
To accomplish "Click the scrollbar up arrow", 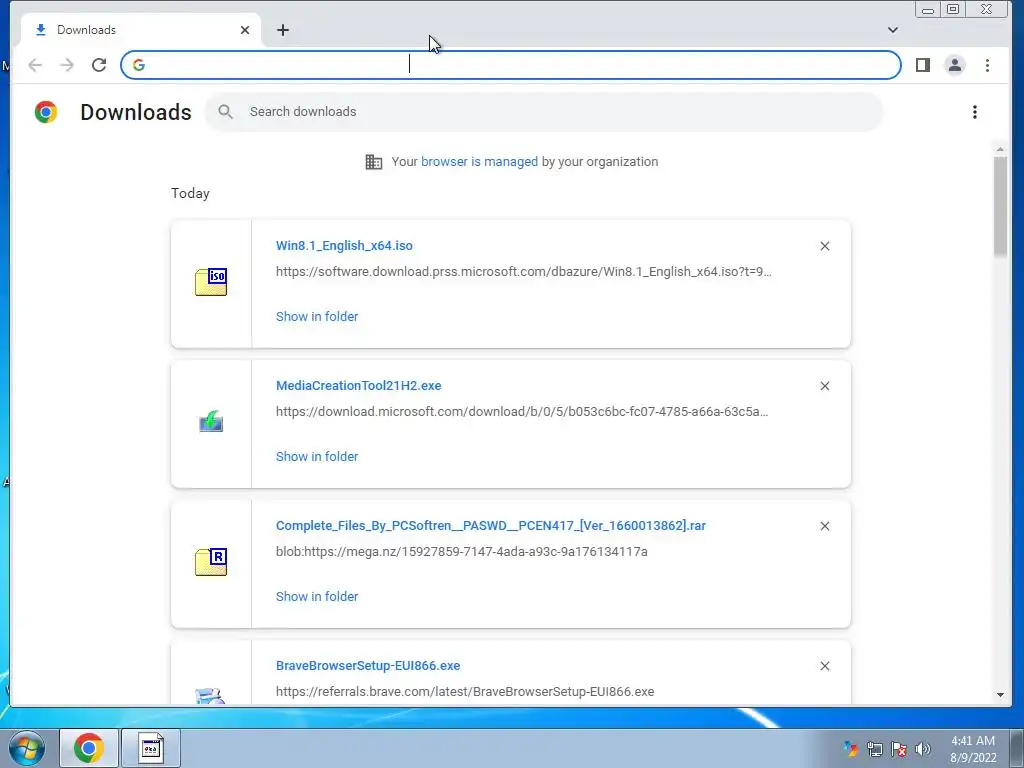I will (1000, 150).
